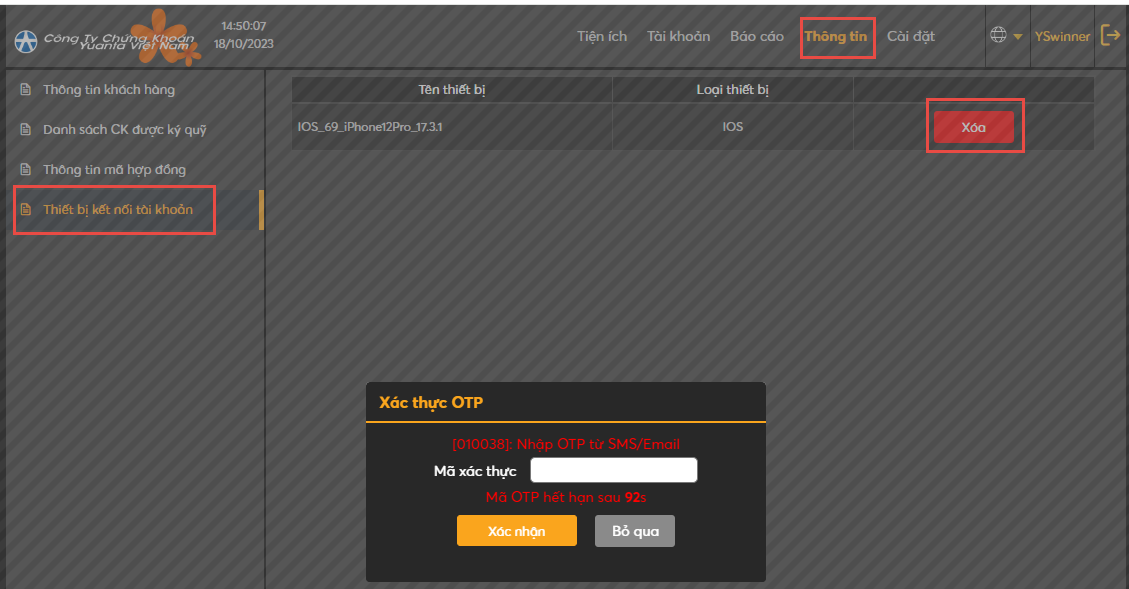
Task: Click document icon beside Thông tin khách hàng
Action: 26,89
